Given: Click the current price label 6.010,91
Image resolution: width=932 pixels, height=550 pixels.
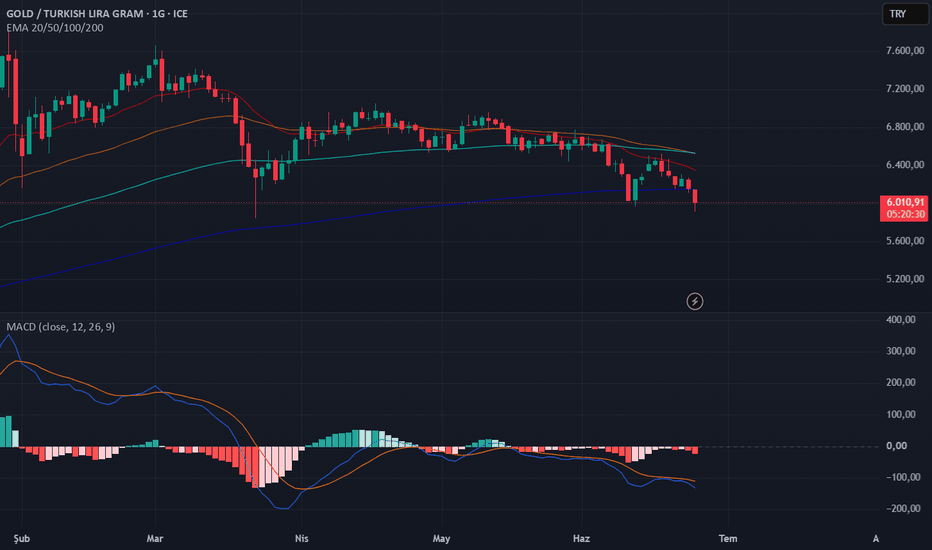Looking at the screenshot, I should coord(905,202).
